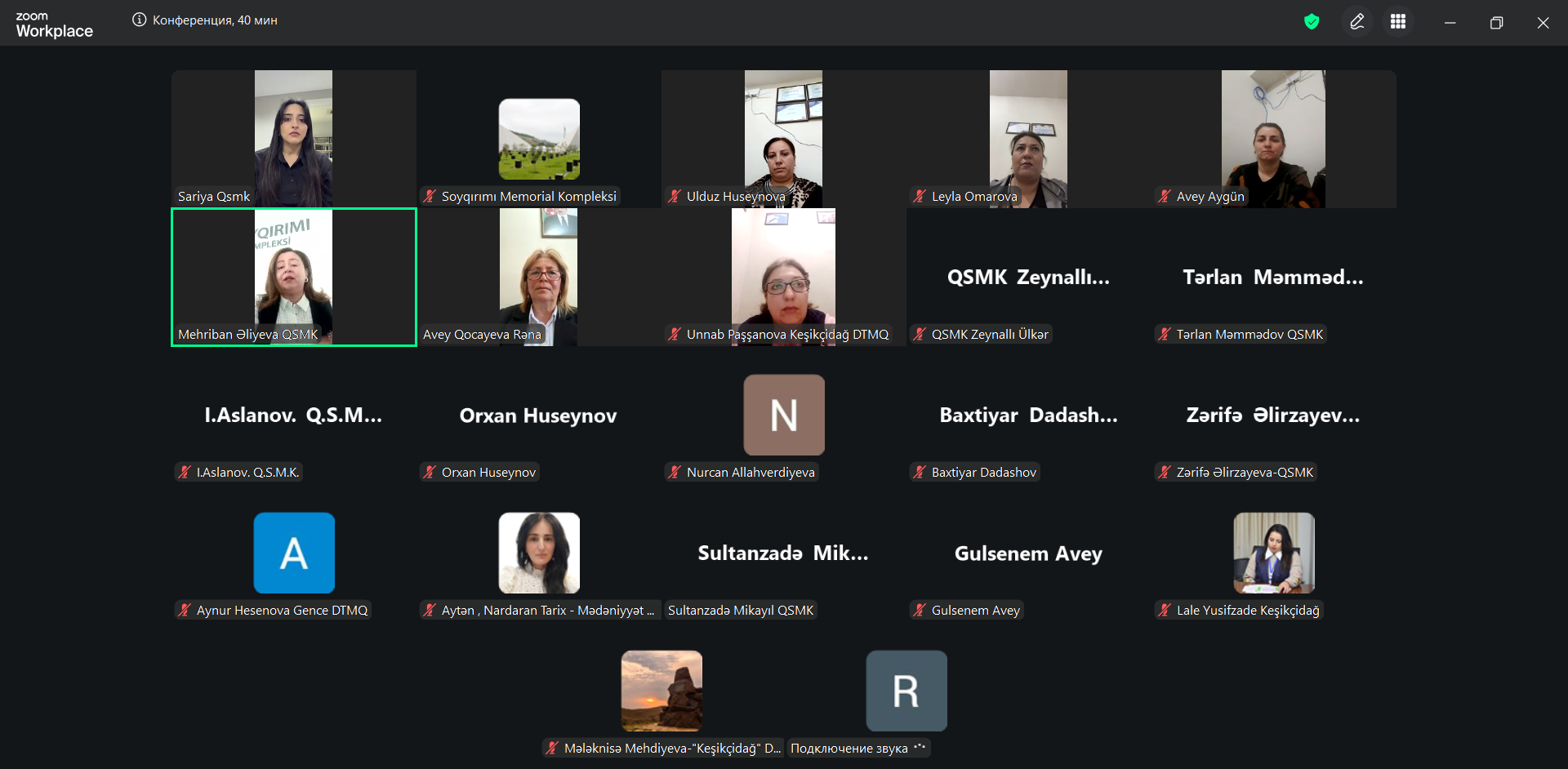Open the gallery view grid icon
The image size is (1568, 769).
coord(1398,22)
